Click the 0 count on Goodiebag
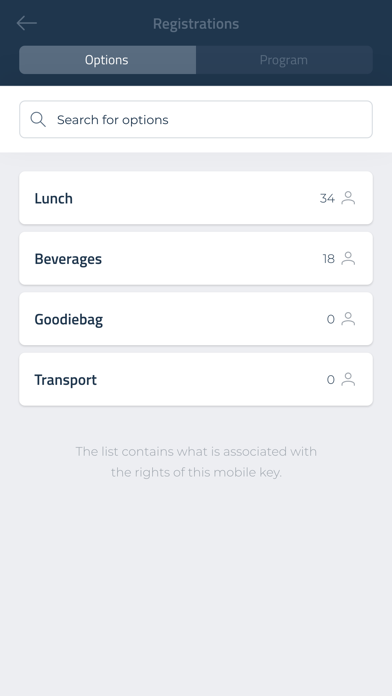392x696 pixels. 331,319
